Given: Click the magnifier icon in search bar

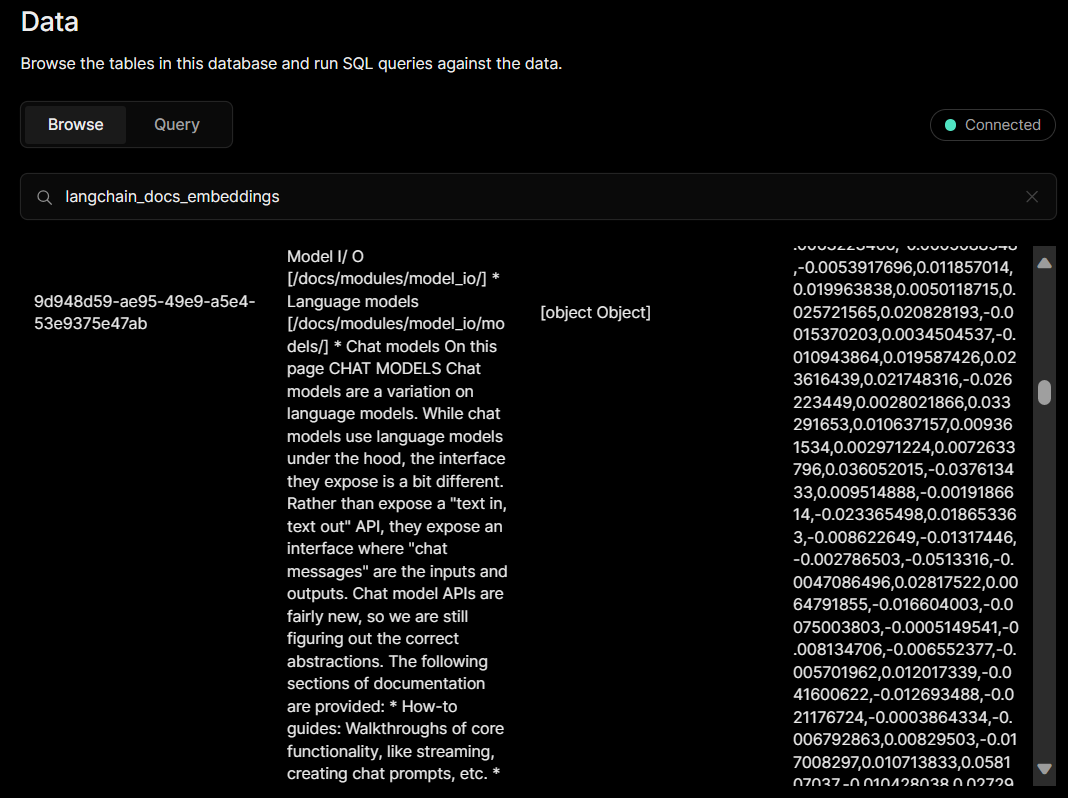Looking at the screenshot, I should coord(44,197).
